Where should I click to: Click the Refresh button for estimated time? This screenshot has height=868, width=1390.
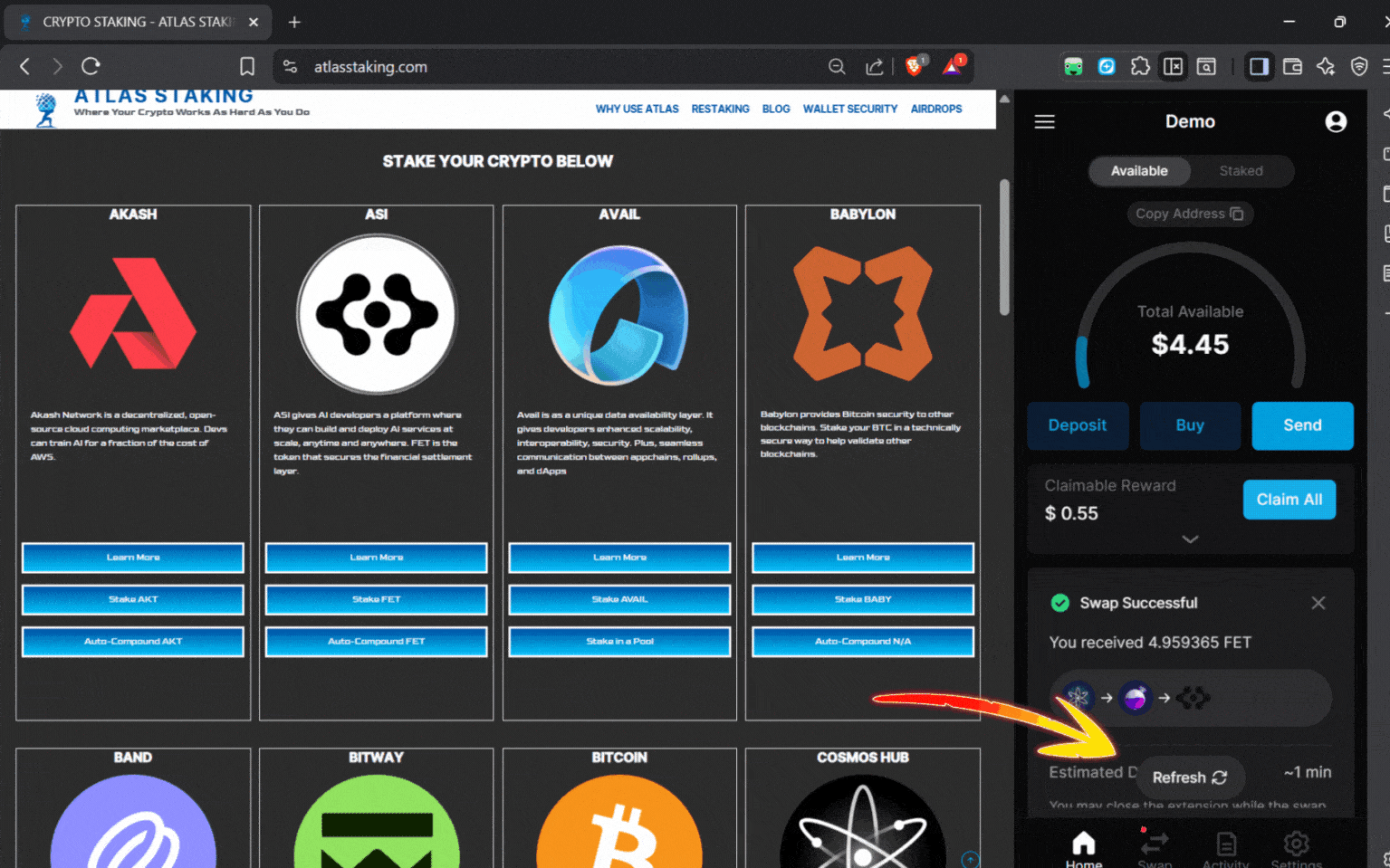click(x=1191, y=777)
